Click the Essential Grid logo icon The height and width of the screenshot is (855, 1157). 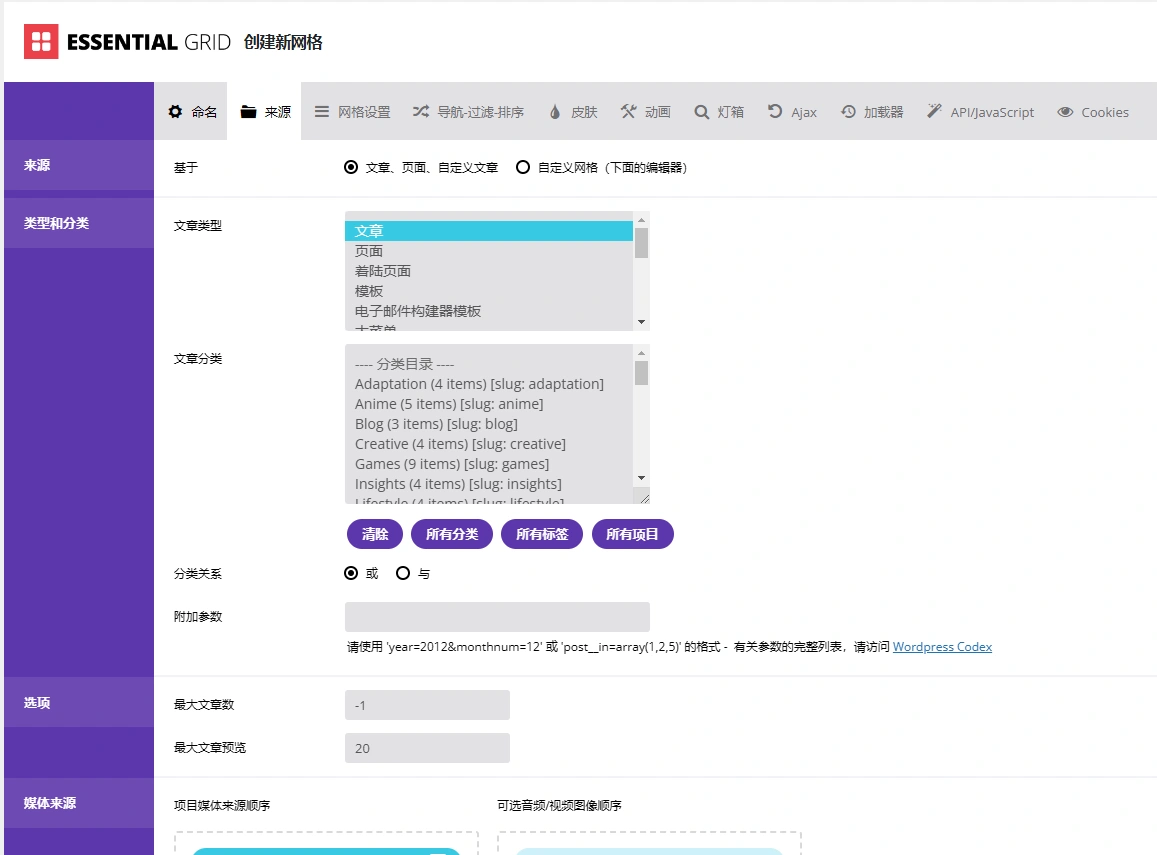[x=40, y=42]
